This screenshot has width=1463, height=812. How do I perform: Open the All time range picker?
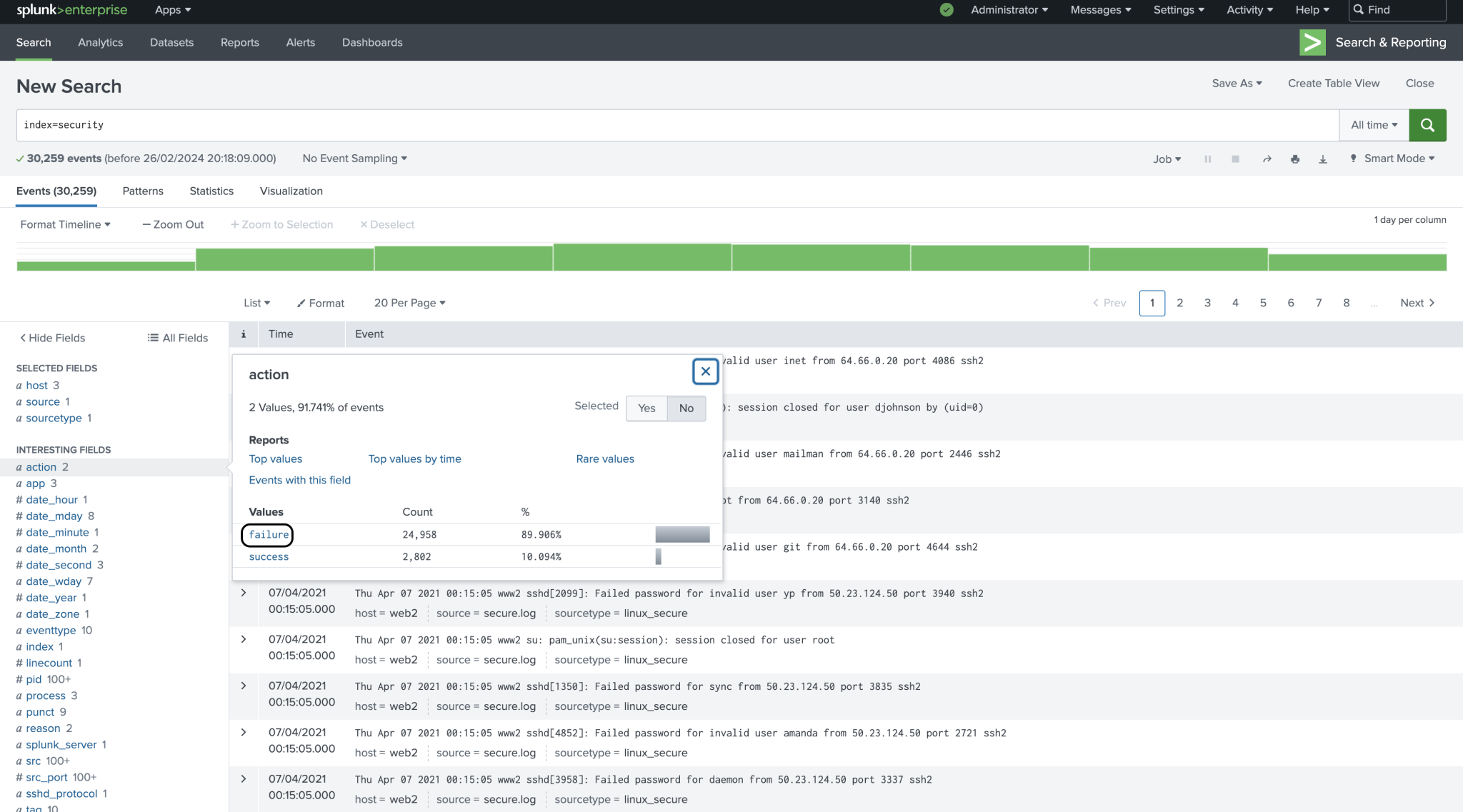pos(1372,124)
